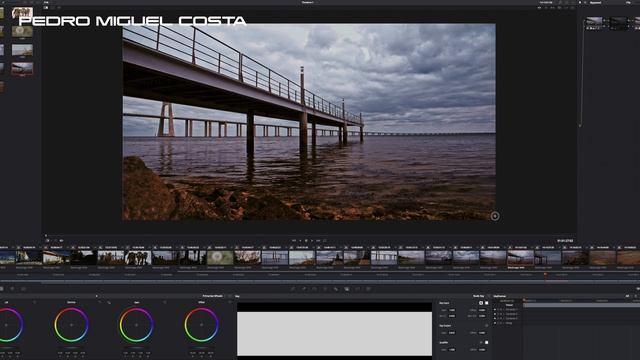640x360 pixels.
Task: Open the Sizing palette icon
Action: coord(358,289)
